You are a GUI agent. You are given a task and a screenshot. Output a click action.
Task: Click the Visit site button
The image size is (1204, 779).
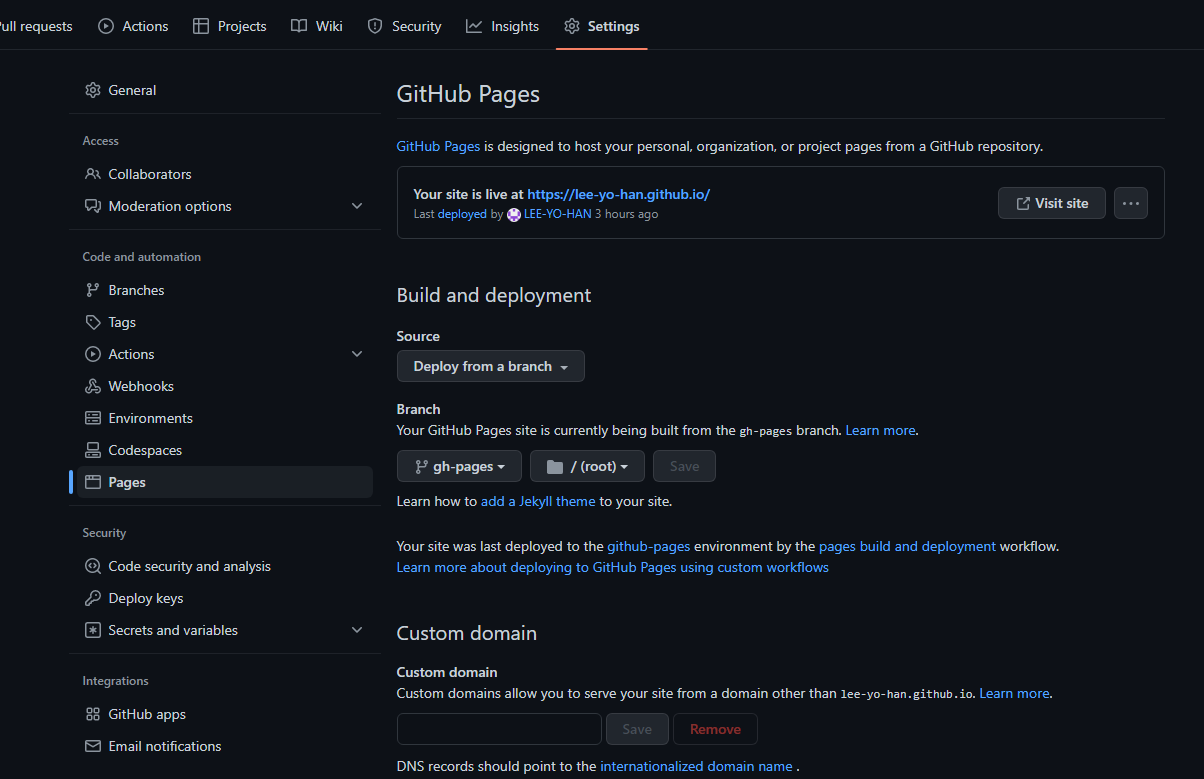click(x=1051, y=203)
